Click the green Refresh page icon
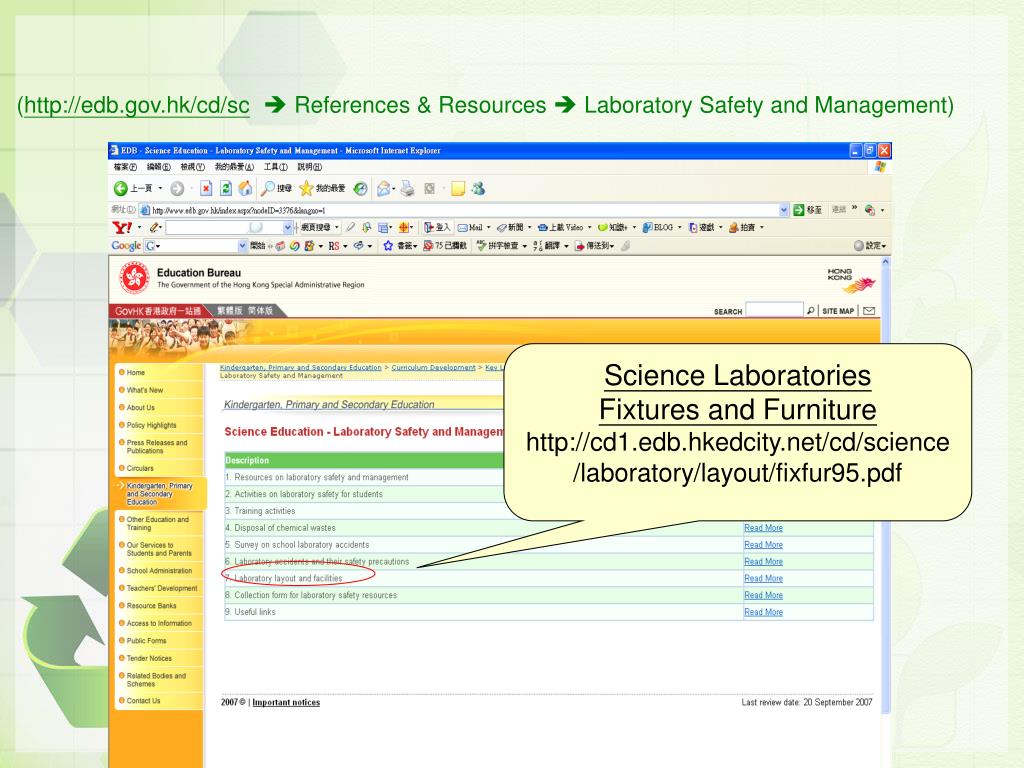Viewport: 1024px width, 768px height. coord(225,189)
